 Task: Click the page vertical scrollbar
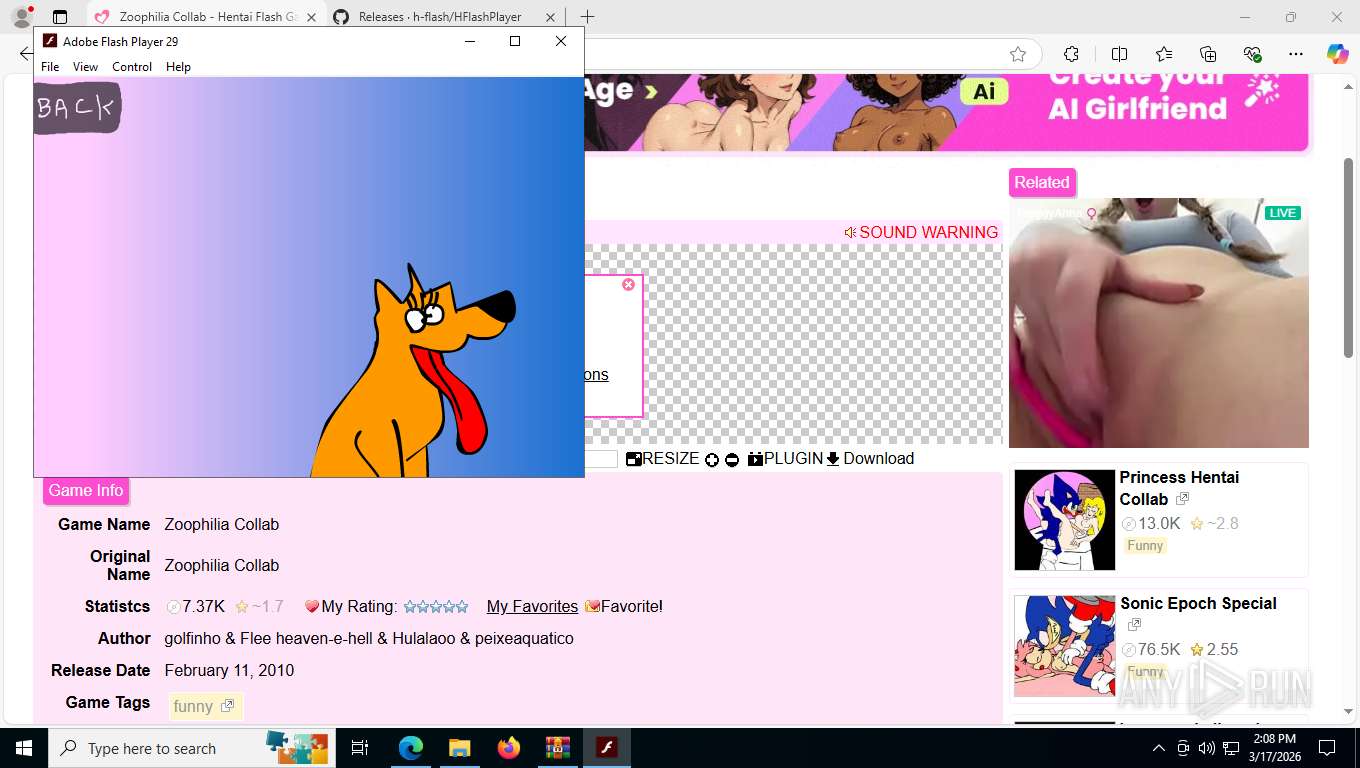coord(1348,257)
